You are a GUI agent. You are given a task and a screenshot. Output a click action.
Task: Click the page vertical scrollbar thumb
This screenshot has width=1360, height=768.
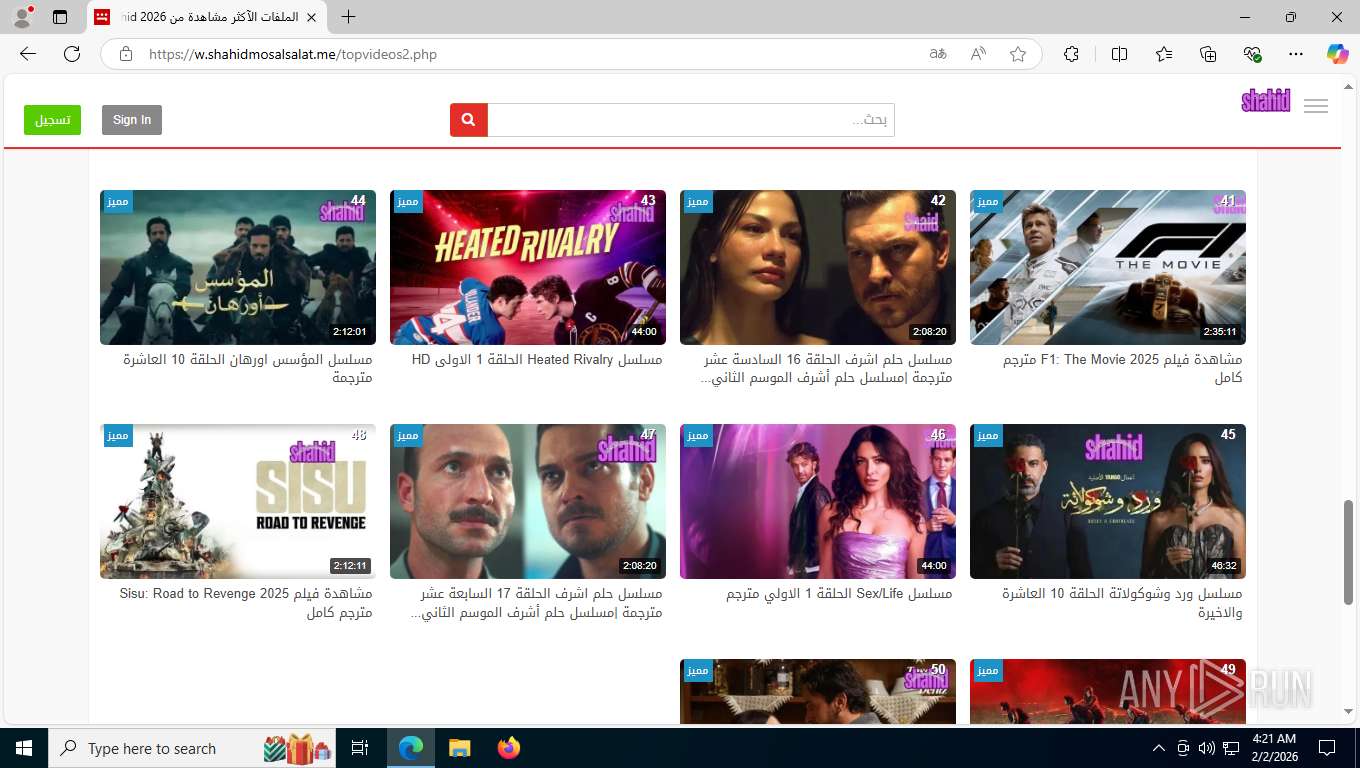click(1350, 550)
